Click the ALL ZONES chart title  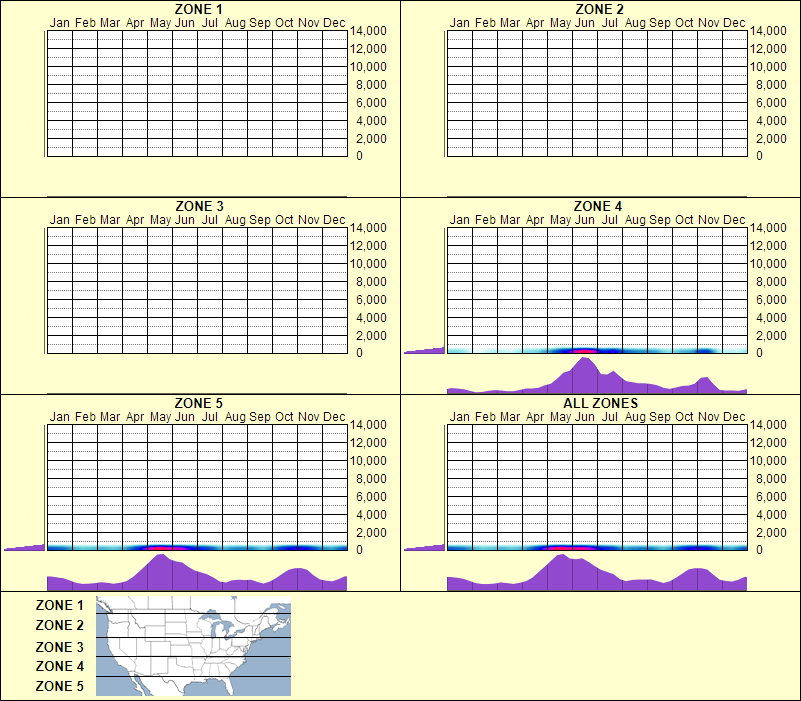[600, 403]
